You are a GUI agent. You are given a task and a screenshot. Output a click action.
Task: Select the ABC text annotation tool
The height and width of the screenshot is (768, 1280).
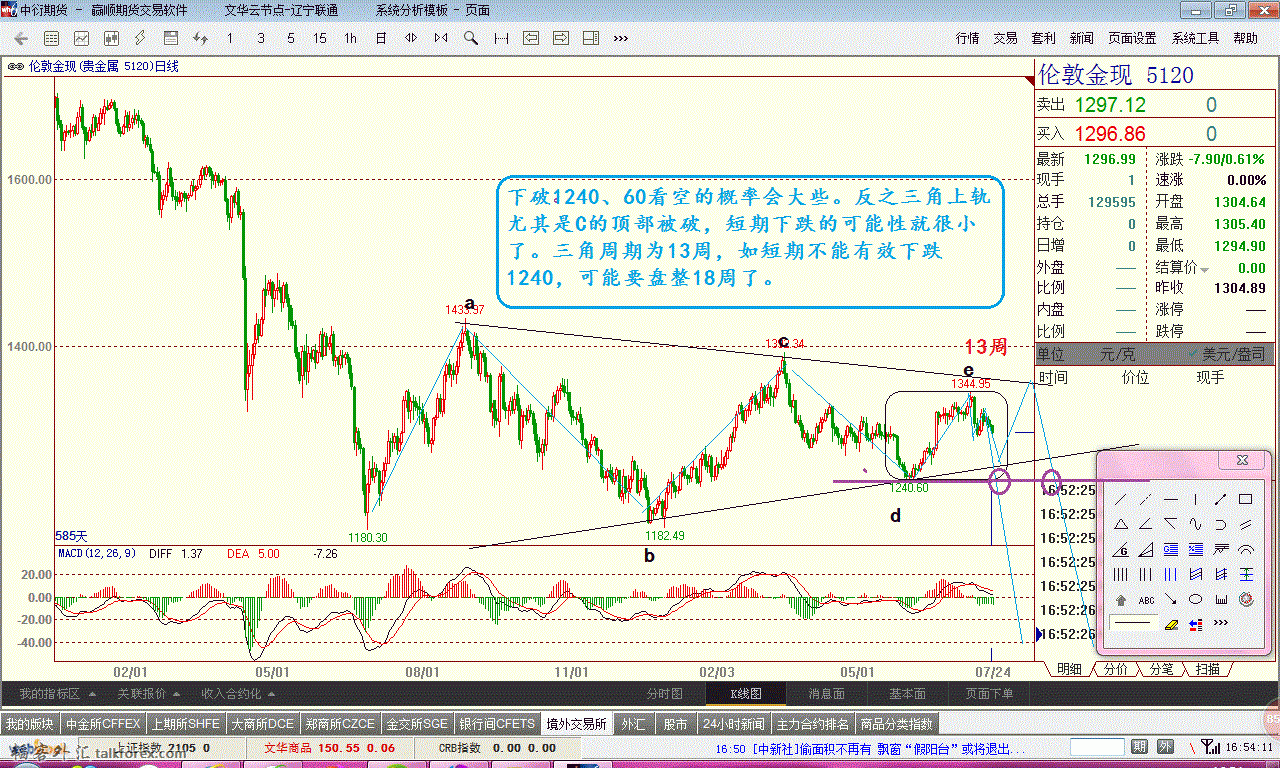(x=1146, y=600)
